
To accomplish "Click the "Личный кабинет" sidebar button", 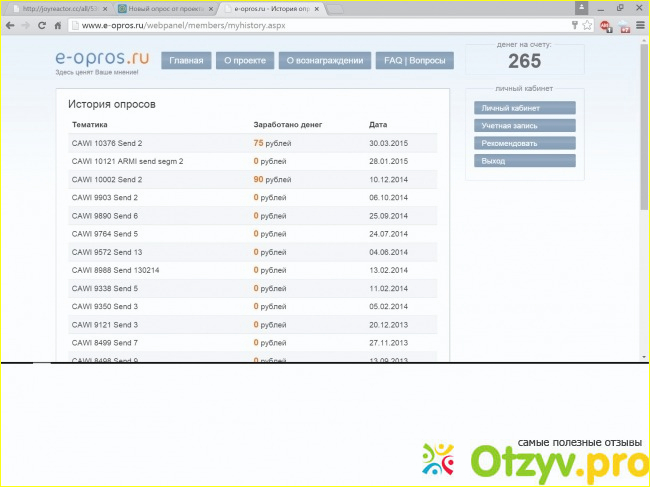I will [x=525, y=107].
